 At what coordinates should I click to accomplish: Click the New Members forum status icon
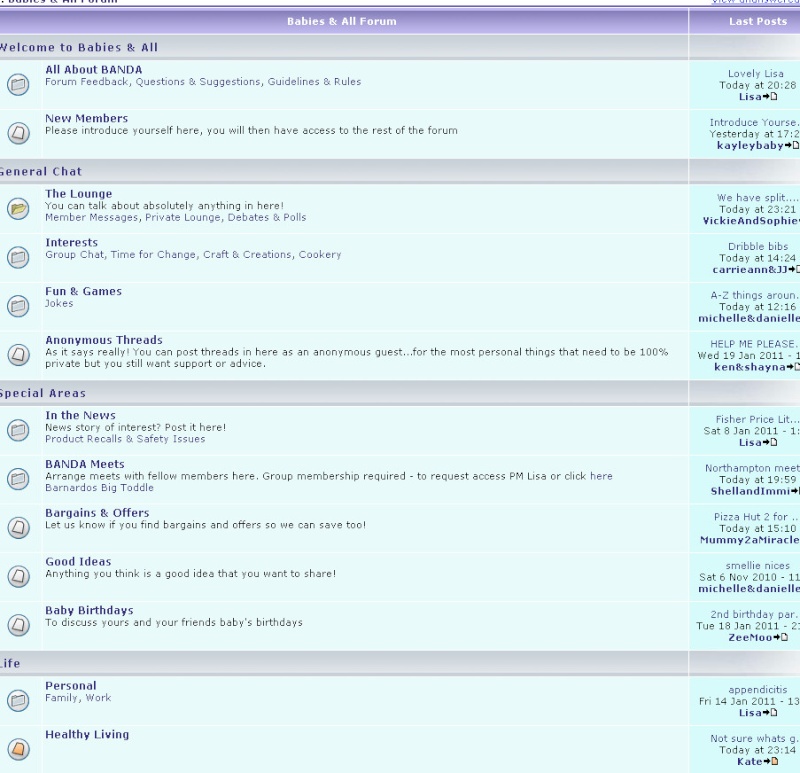coord(18,133)
